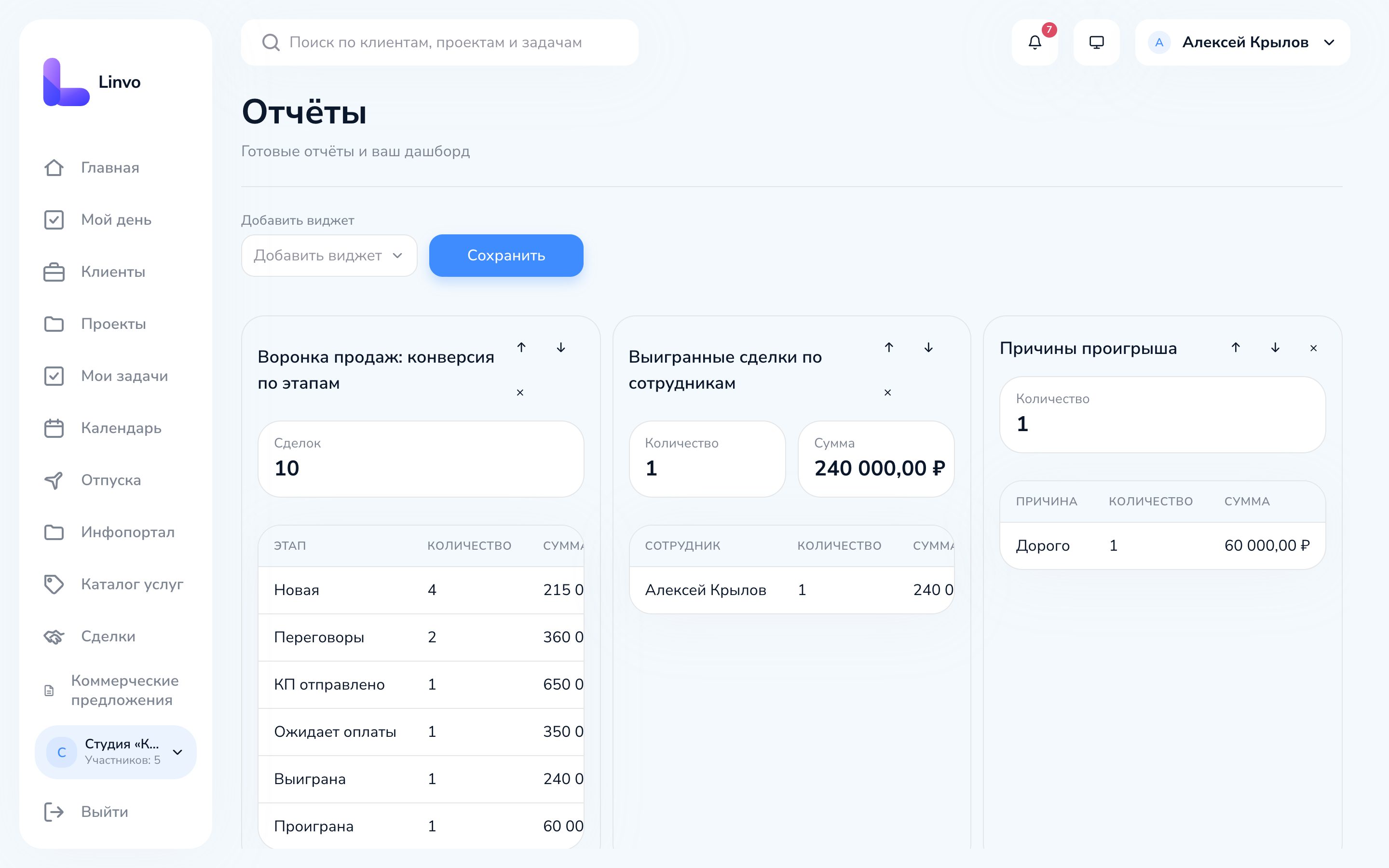Click the Новая stage row
Viewport: 1389px width, 868px height.
click(421, 590)
